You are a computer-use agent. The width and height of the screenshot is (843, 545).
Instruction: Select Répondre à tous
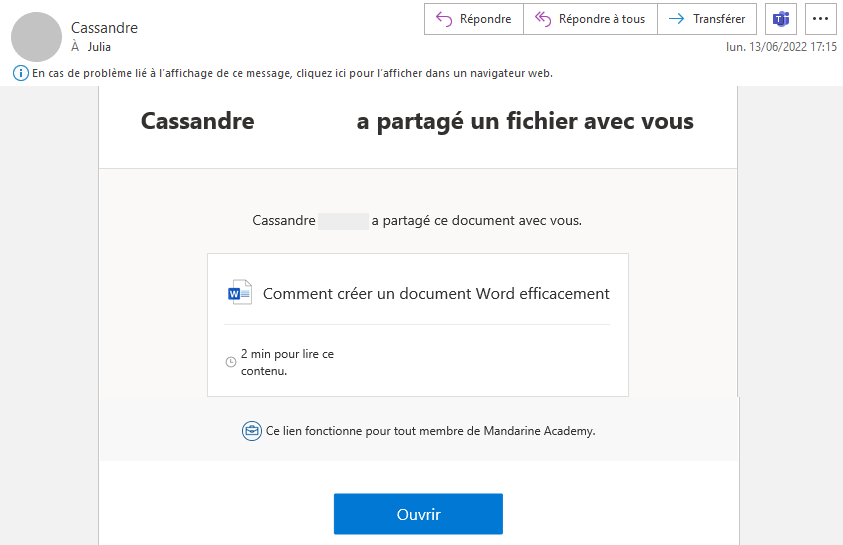[590, 19]
